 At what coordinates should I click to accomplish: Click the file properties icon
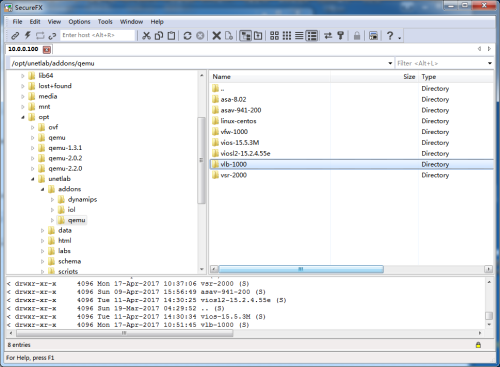click(x=229, y=35)
